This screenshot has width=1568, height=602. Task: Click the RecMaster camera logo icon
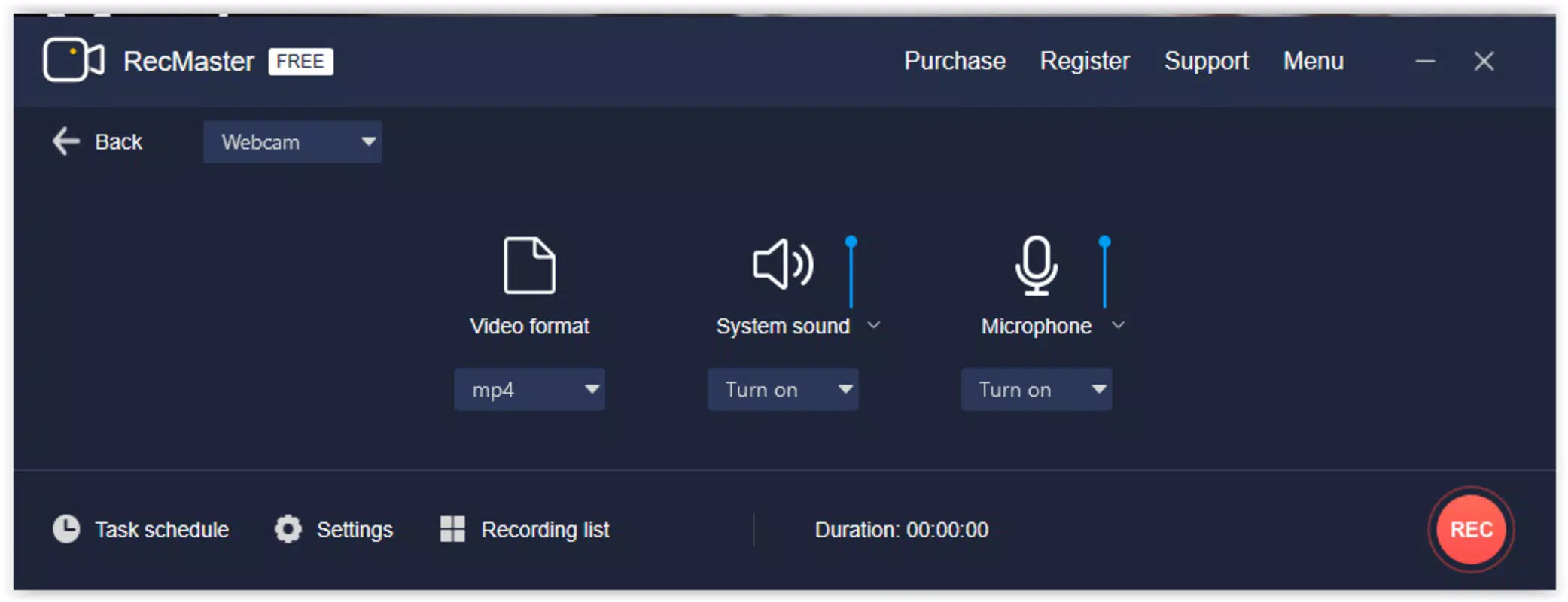[x=73, y=59]
